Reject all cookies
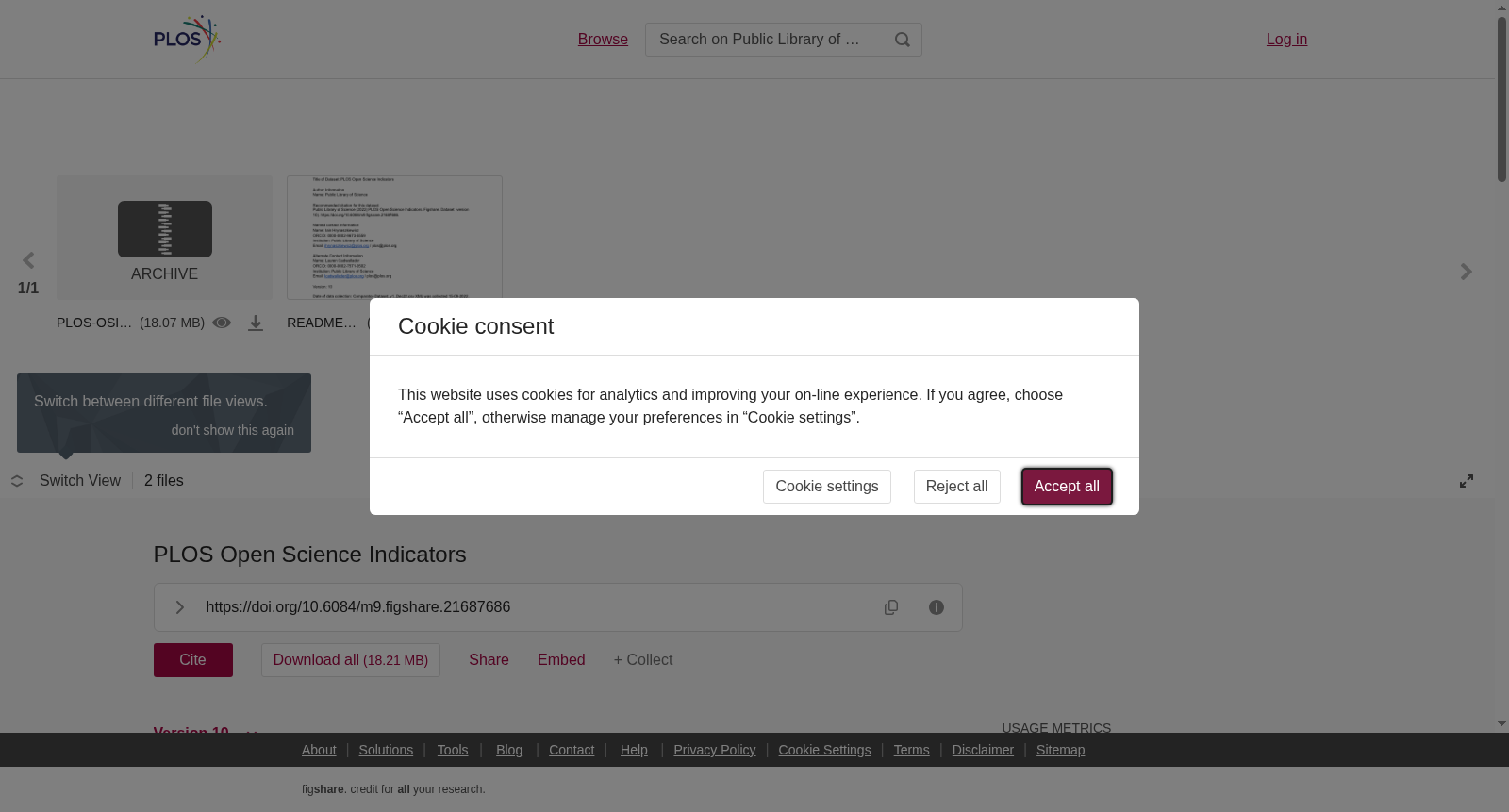Image resolution: width=1509 pixels, height=812 pixels. coord(957,487)
